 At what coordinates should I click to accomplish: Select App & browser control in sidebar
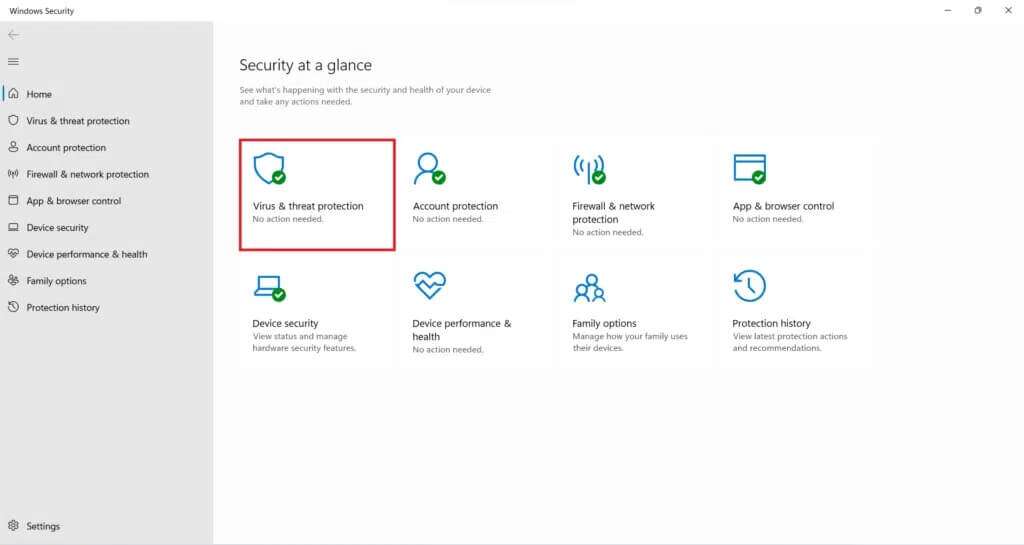74,201
